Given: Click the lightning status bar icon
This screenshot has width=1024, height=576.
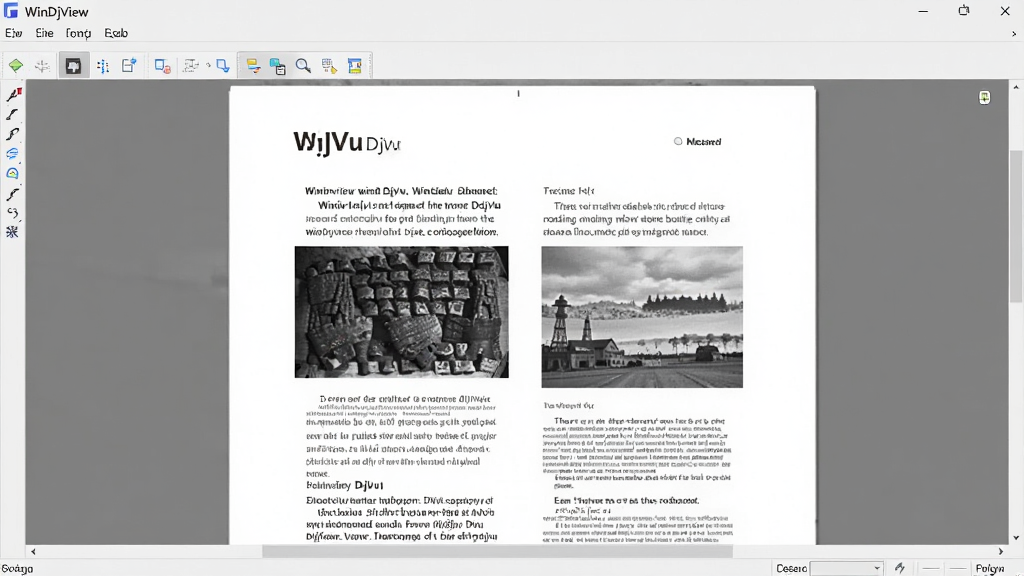Looking at the screenshot, I should tap(900, 568).
